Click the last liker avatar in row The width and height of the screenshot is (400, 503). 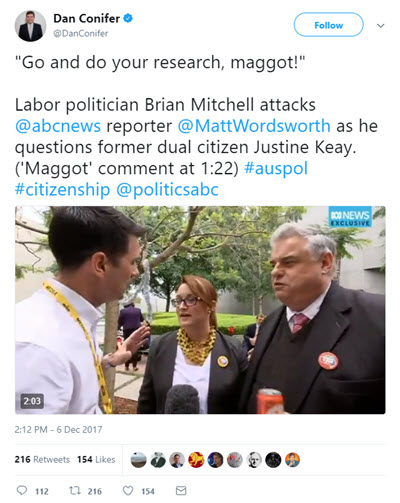coord(292,460)
